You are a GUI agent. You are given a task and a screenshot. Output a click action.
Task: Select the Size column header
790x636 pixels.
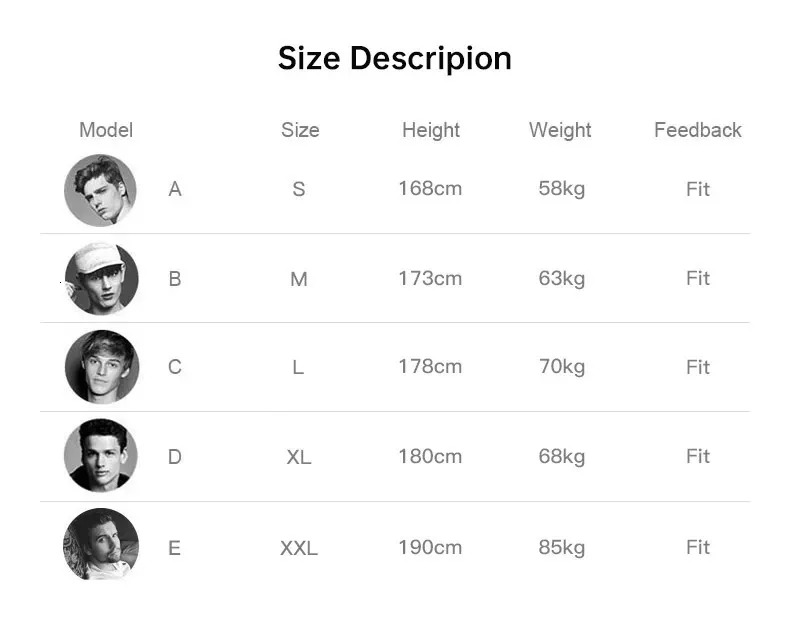300,130
